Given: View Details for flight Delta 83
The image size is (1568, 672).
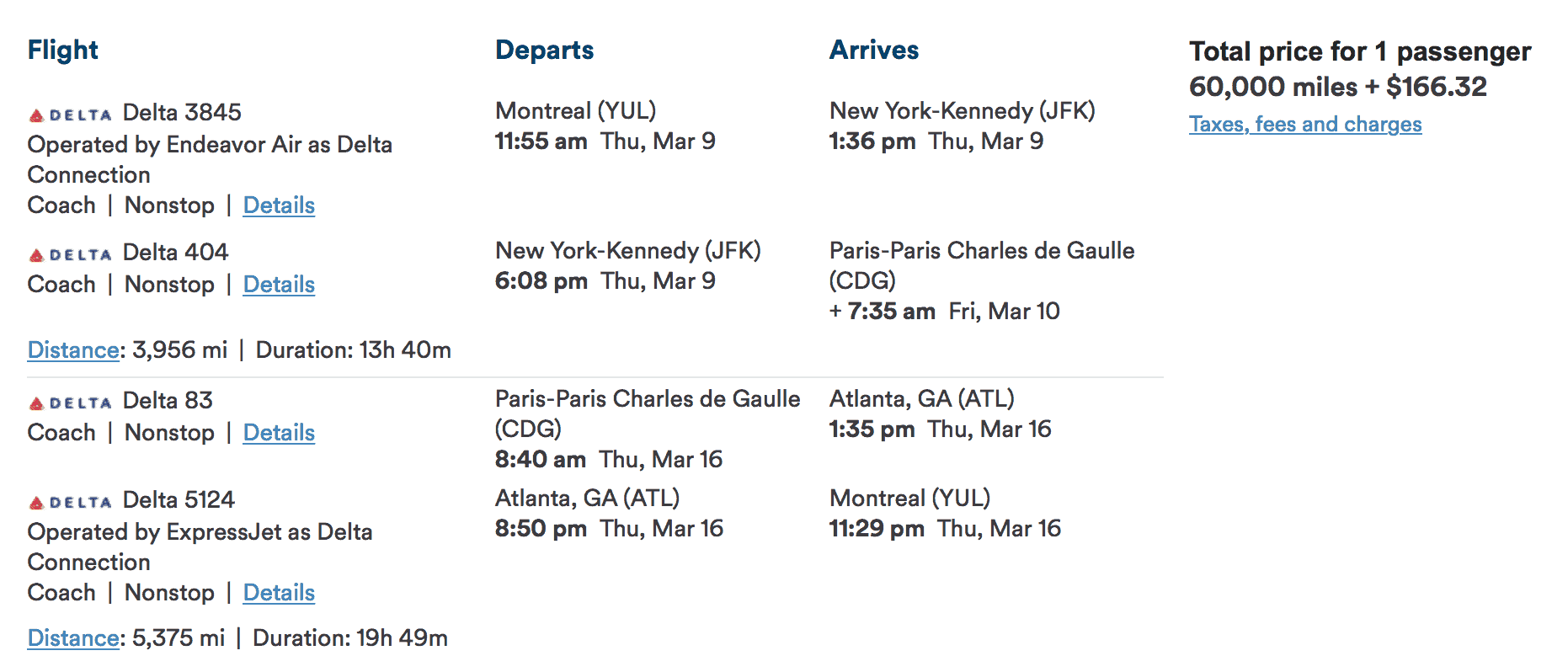Looking at the screenshot, I should (x=279, y=432).
